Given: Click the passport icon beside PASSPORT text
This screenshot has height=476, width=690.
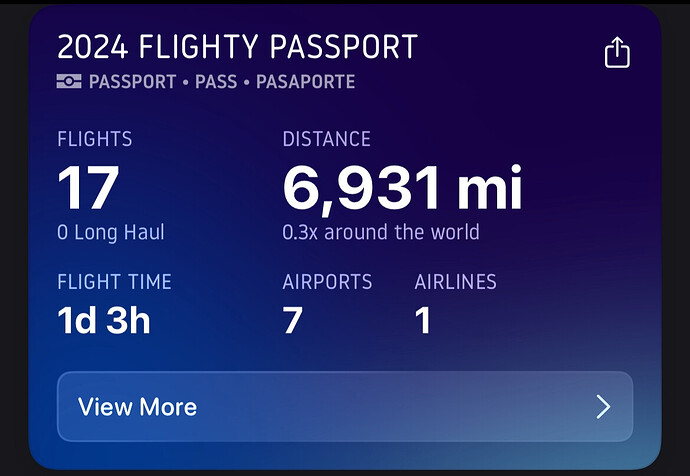Looking at the screenshot, I should click(69, 81).
